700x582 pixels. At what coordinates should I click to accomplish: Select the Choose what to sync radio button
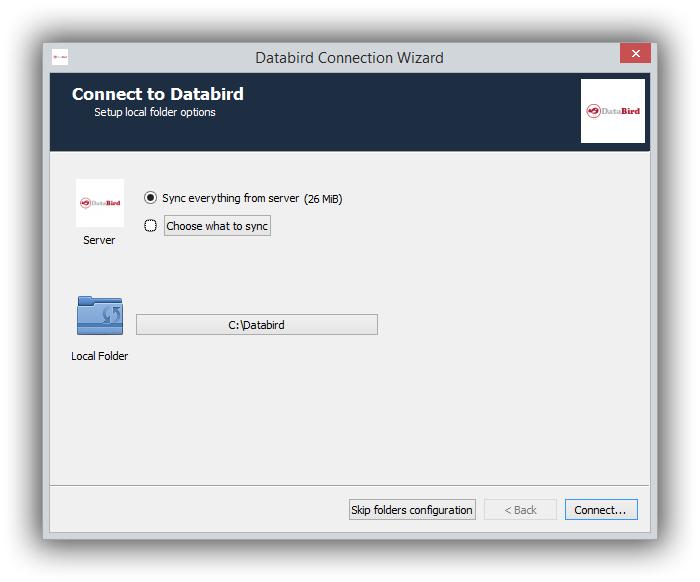150,226
